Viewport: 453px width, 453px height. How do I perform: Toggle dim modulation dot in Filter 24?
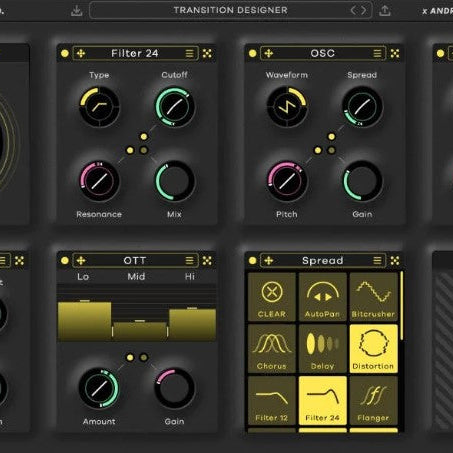click(144, 150)
